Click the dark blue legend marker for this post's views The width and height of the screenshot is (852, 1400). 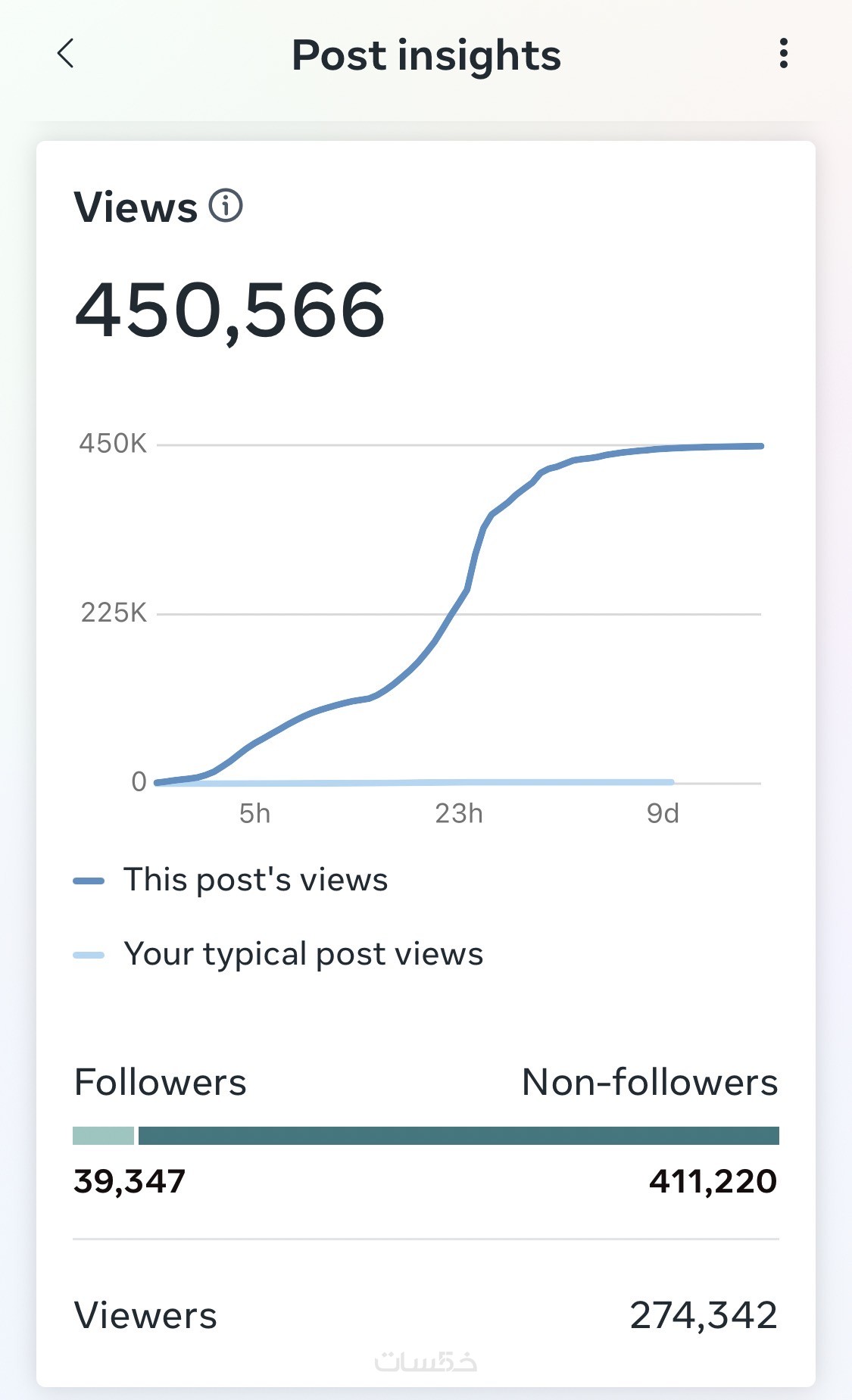point(89,881)
